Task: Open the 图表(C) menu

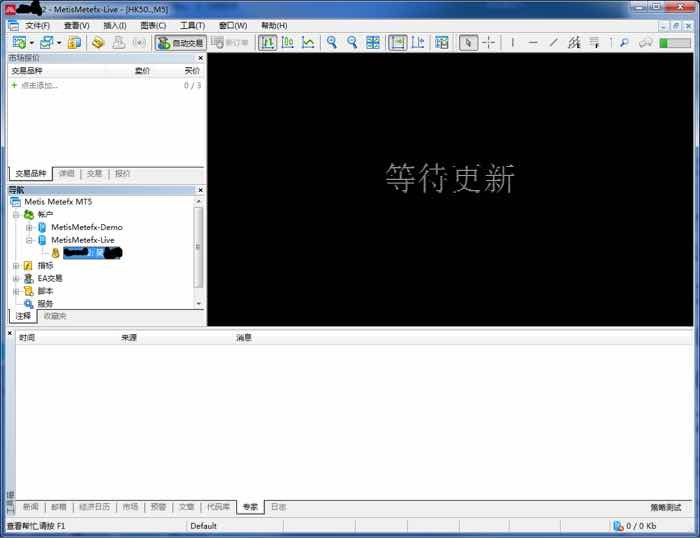Action: tap(153, 25)
